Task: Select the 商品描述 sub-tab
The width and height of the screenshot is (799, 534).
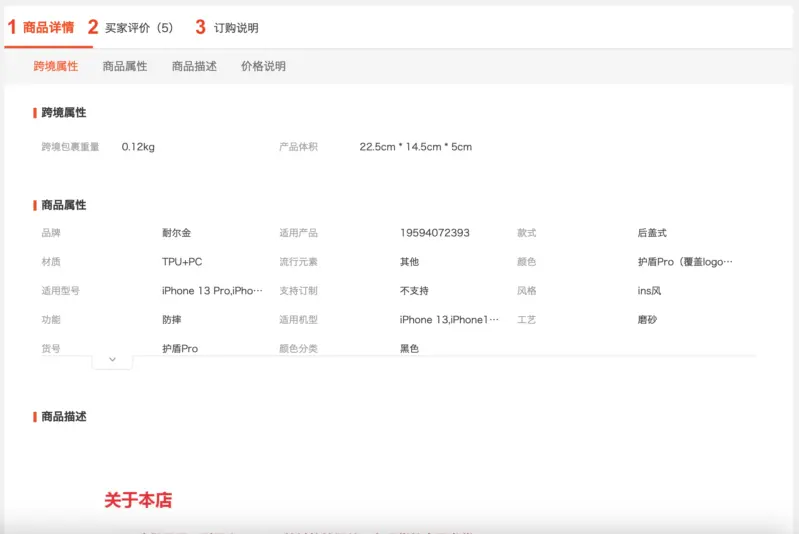Action: tap(194, 66)
